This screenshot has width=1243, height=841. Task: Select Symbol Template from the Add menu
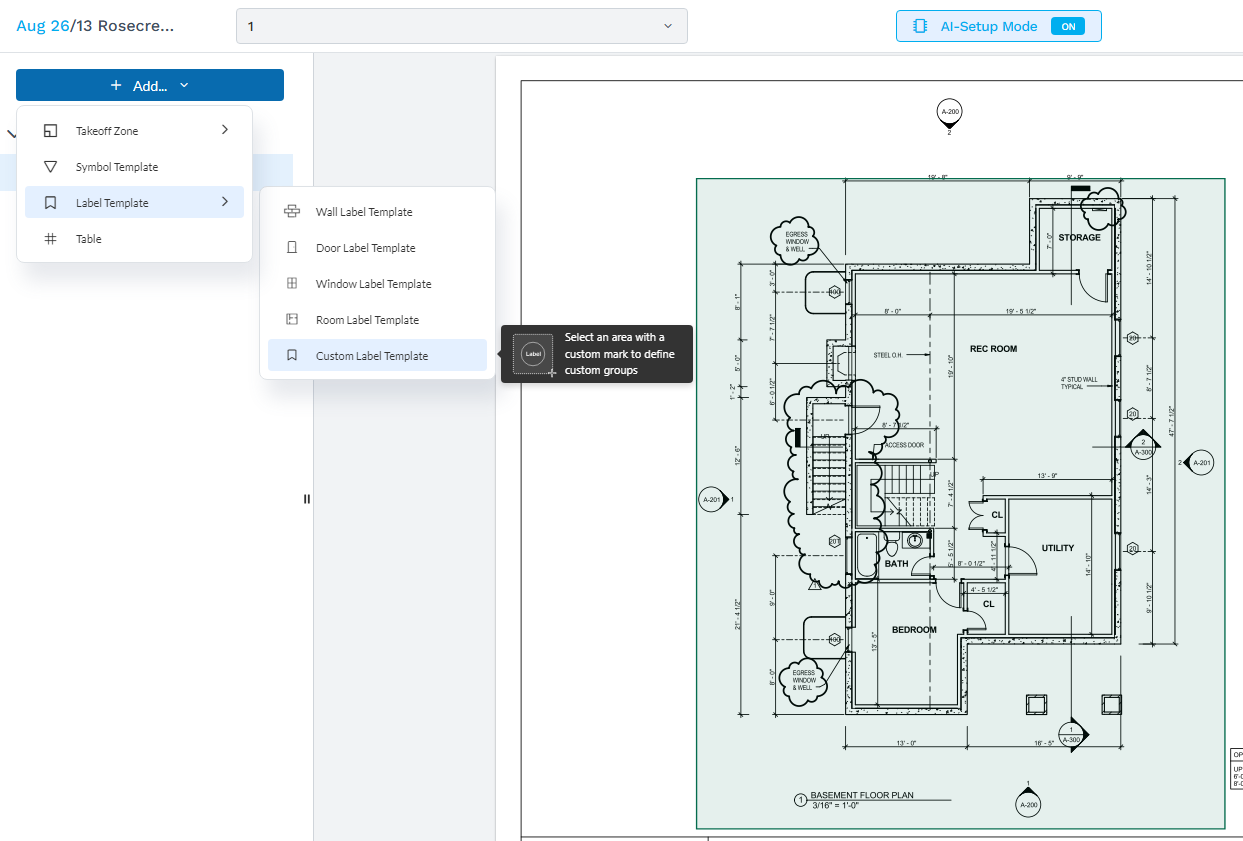coord(117,167)
